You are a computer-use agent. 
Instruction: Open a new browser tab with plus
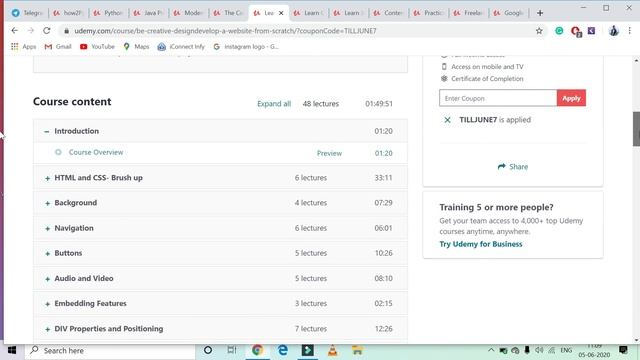(540, 13)
